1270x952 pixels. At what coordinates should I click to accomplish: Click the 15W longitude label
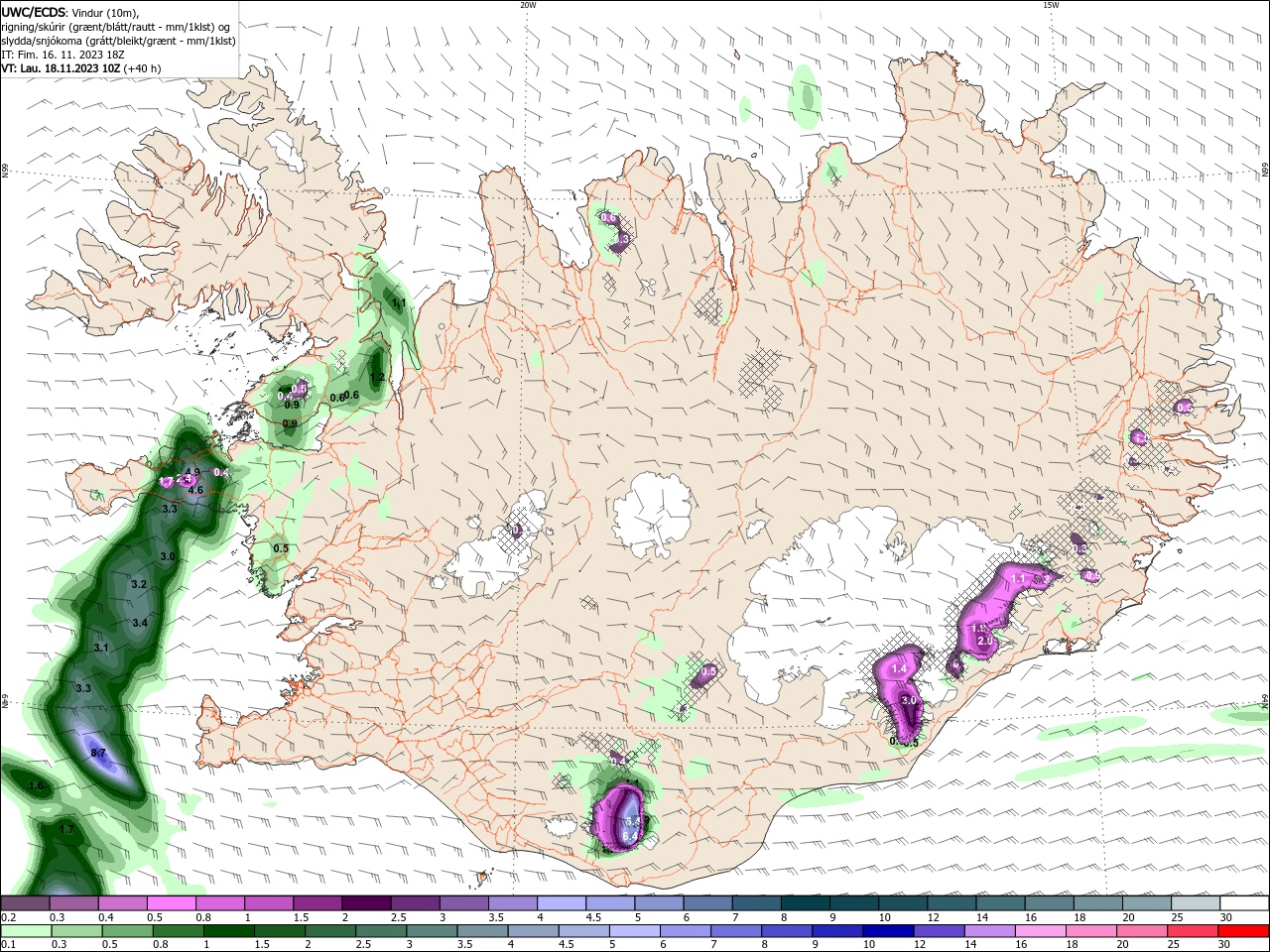tap(1051, 5)
